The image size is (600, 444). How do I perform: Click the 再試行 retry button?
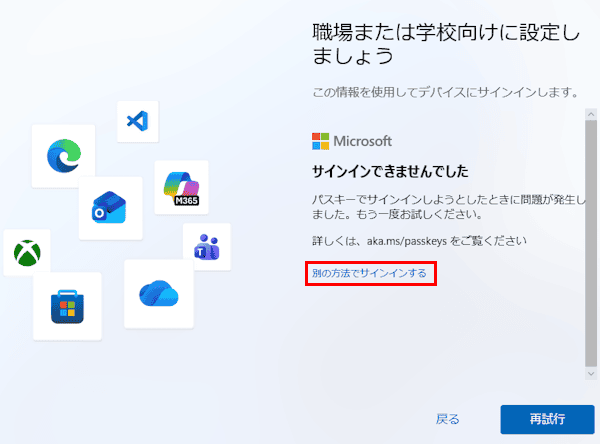click(547, 419)
